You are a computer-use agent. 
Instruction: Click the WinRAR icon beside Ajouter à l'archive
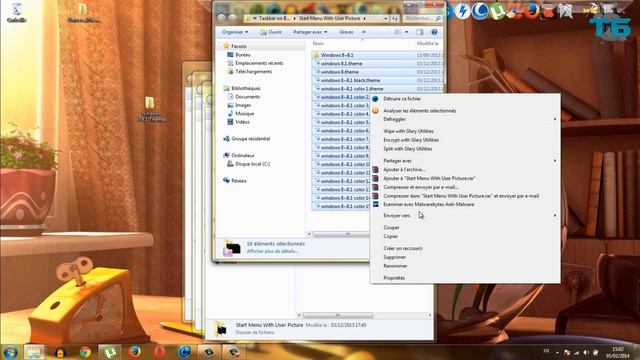tap(375, 169)
